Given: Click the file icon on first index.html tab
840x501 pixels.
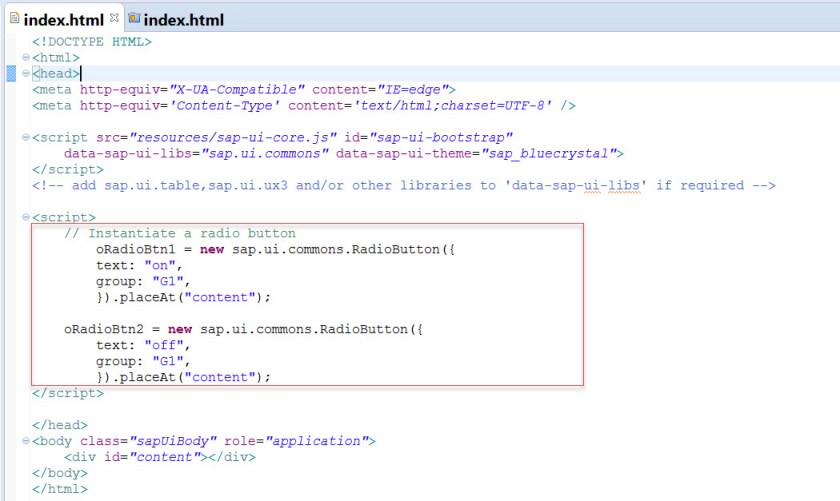Looking at the screenshot, I should tap(14, 19).
